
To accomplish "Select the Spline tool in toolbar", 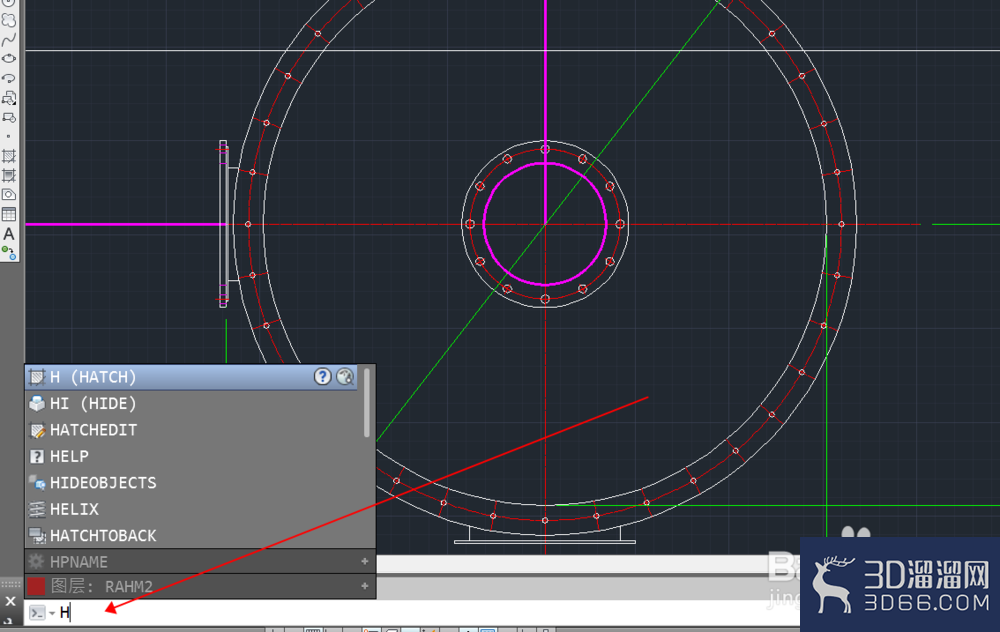I will [x=9, y=40].
